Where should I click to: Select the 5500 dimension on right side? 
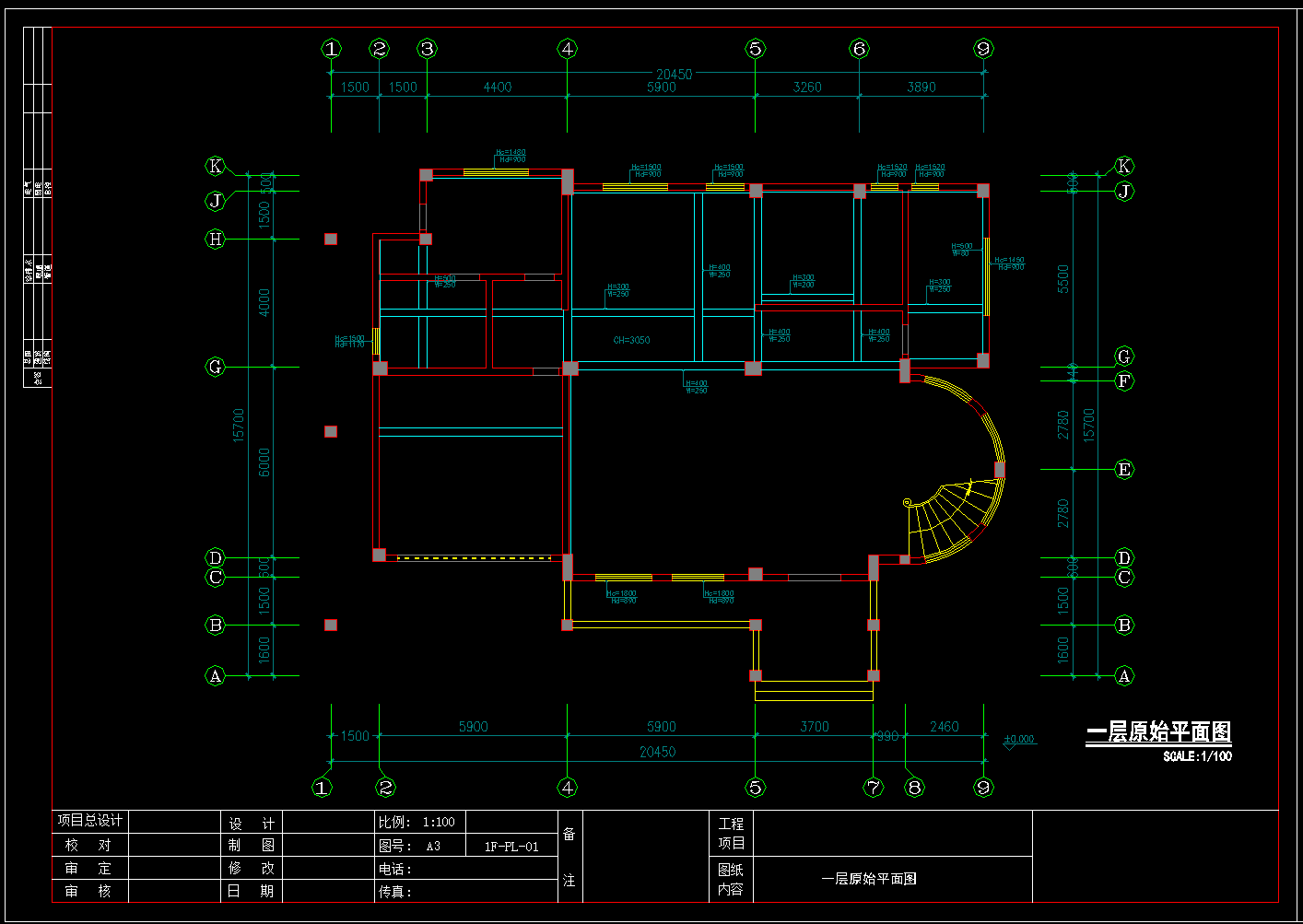click(1063, 278)
